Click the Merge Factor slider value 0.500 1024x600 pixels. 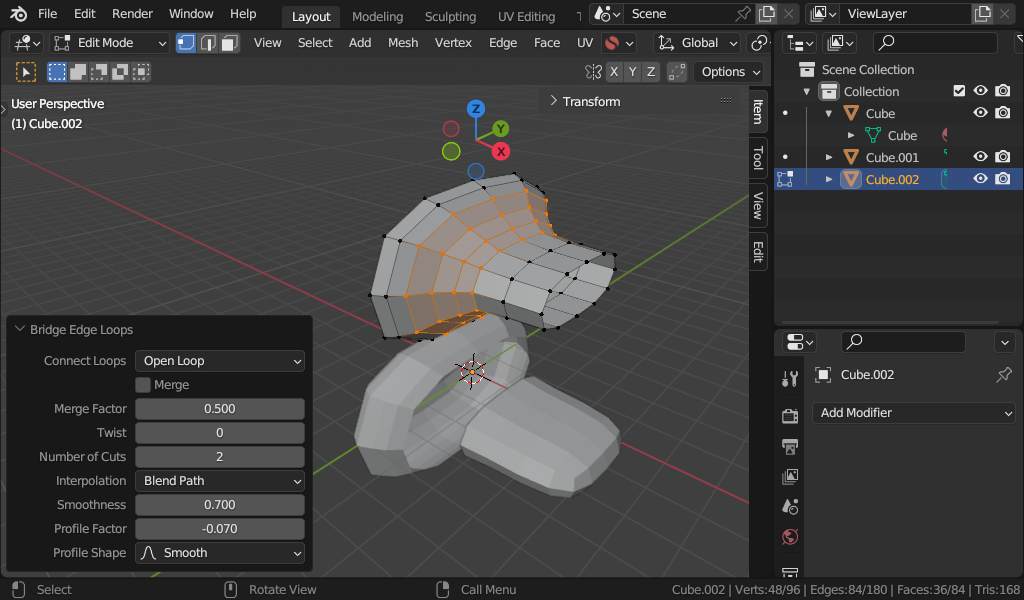[x=219, y=409]
